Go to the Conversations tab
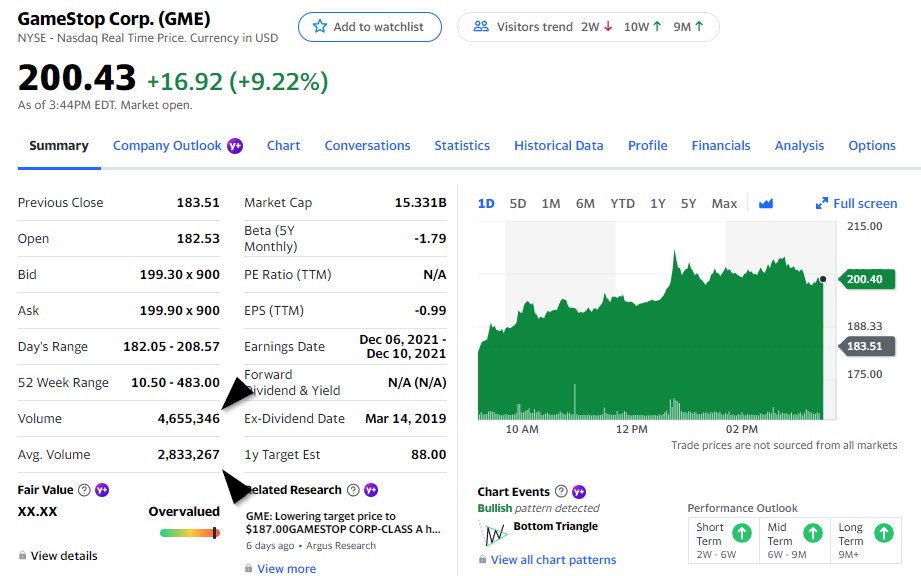This screenshot has width=921, height=576. coord(368,146)
